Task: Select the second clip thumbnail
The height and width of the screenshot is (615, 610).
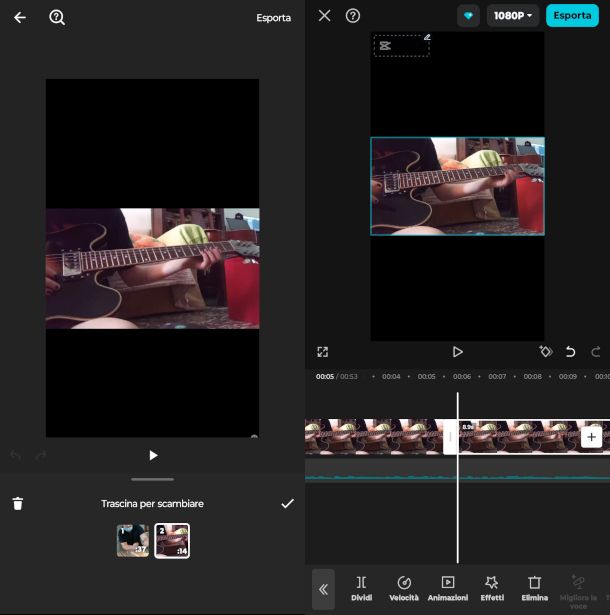Action: pyautogui.click(x=172, y=541)
